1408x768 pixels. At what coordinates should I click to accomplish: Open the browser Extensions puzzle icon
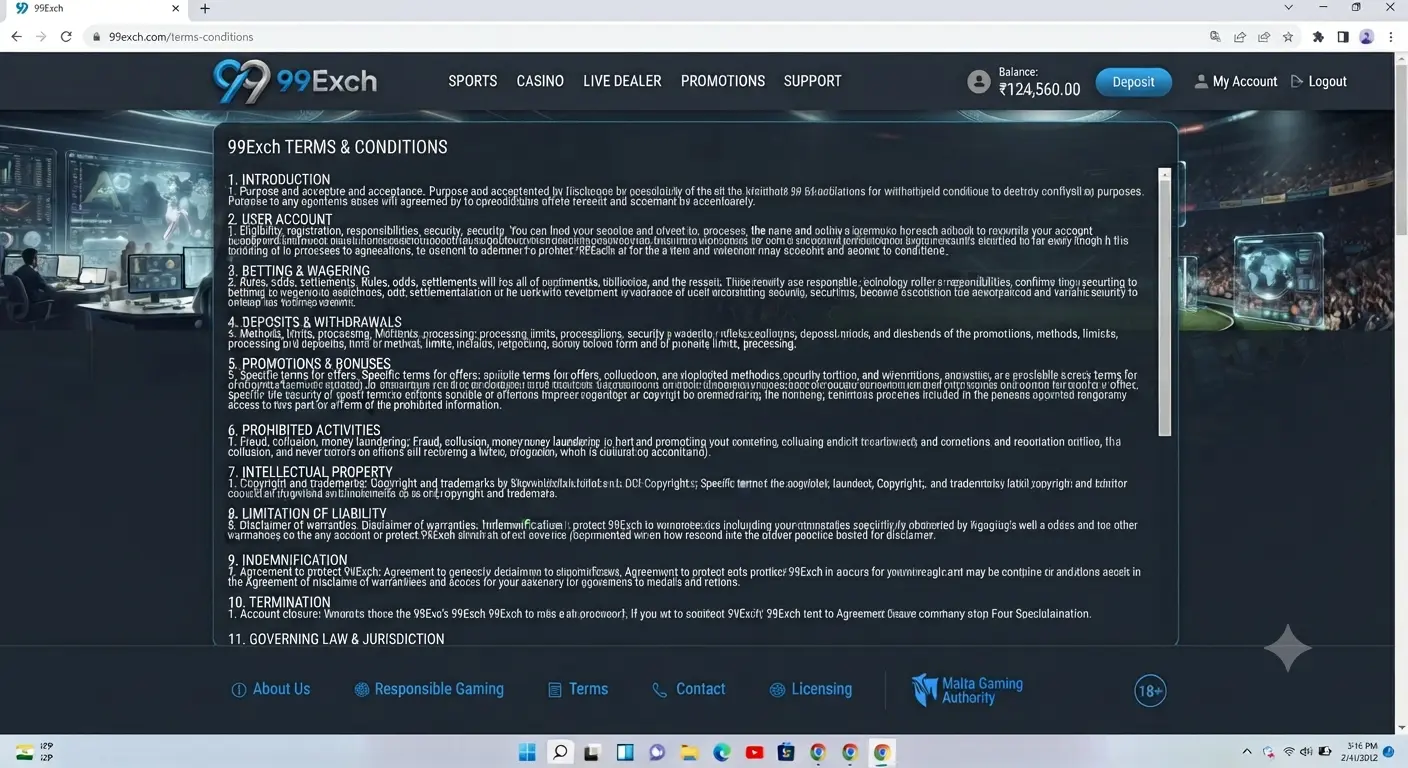tap(1318, 36)
